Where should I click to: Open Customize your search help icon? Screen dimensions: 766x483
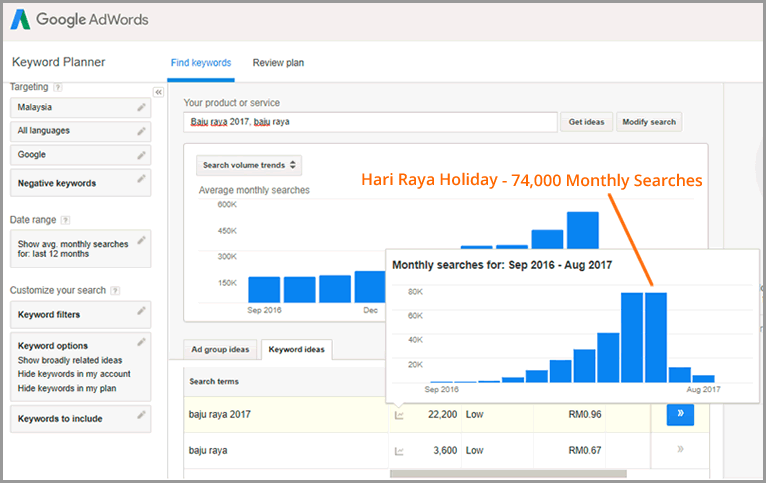click(115, 291)
